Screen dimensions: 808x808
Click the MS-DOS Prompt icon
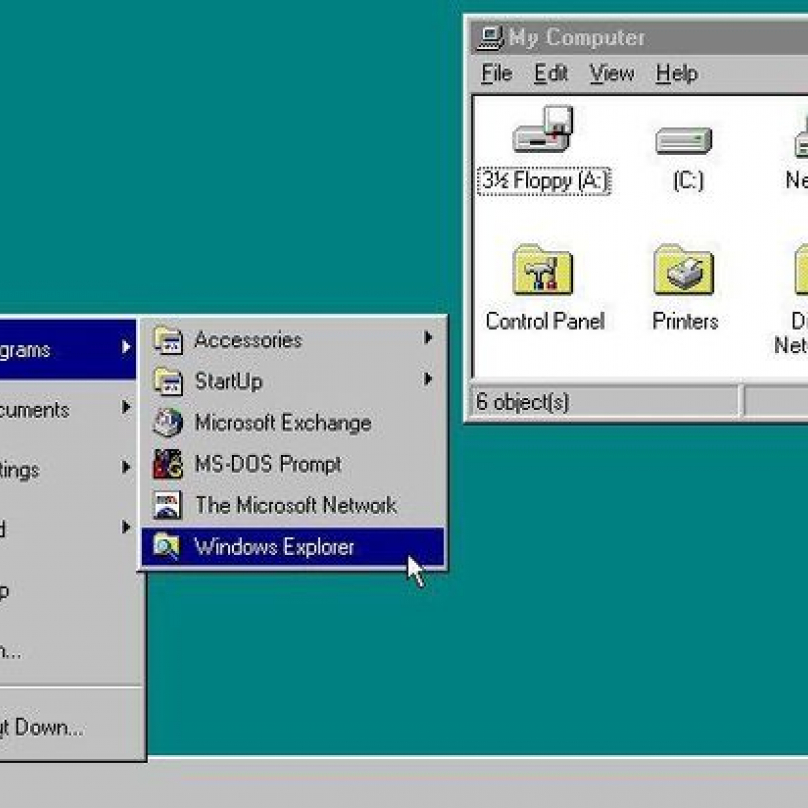pyautogui.click(x=168, y=464)
